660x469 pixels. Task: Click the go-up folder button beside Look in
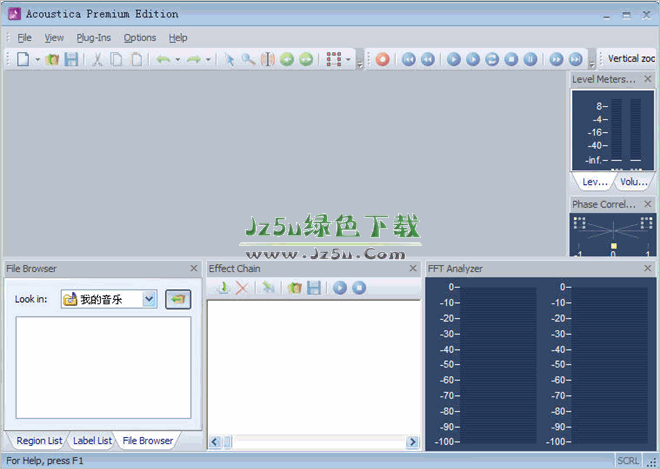tap(178, 299)
